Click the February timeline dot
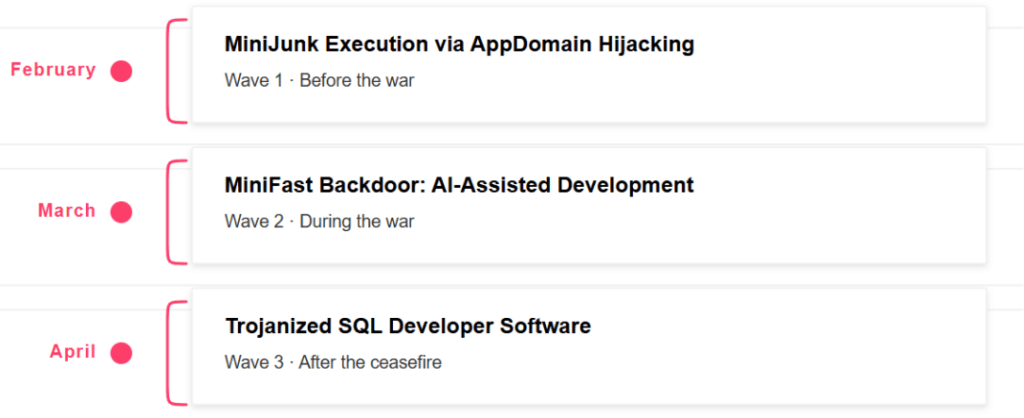 (121, 71)
